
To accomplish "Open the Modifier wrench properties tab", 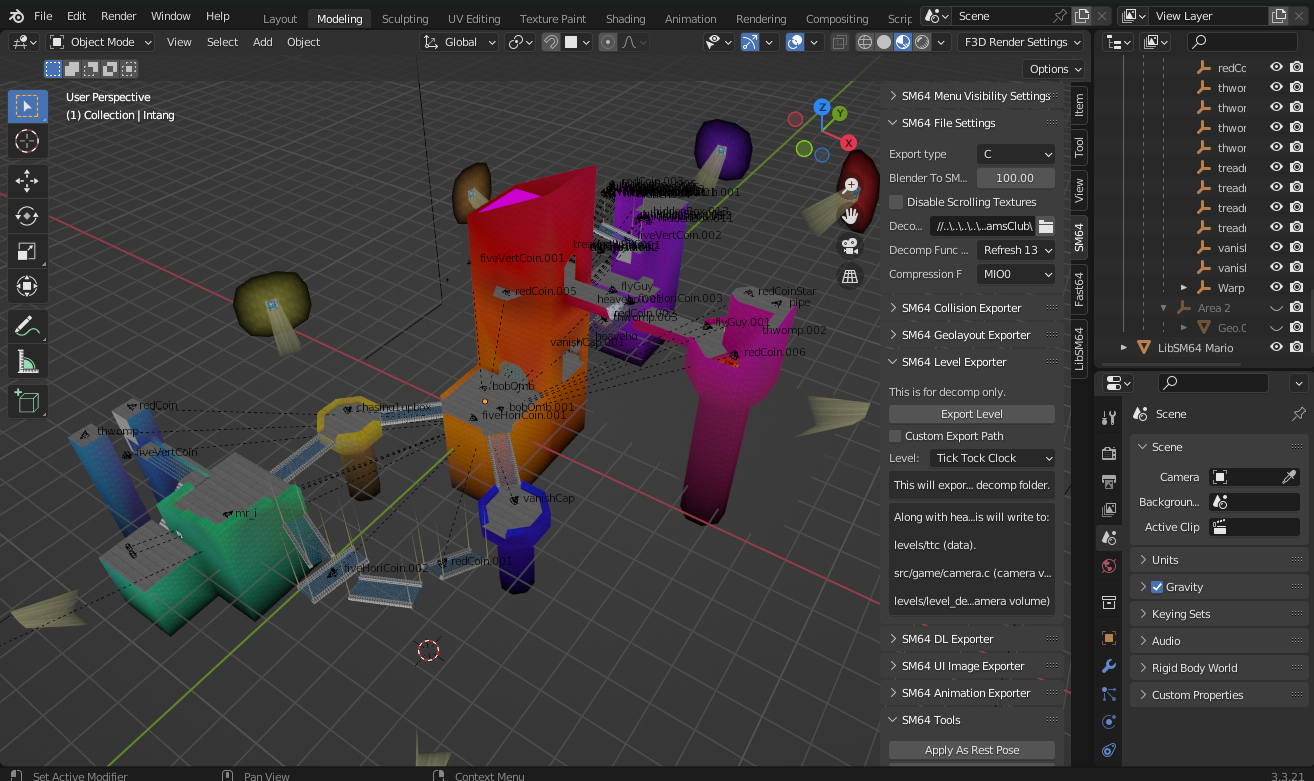I will click(1108, 666).
